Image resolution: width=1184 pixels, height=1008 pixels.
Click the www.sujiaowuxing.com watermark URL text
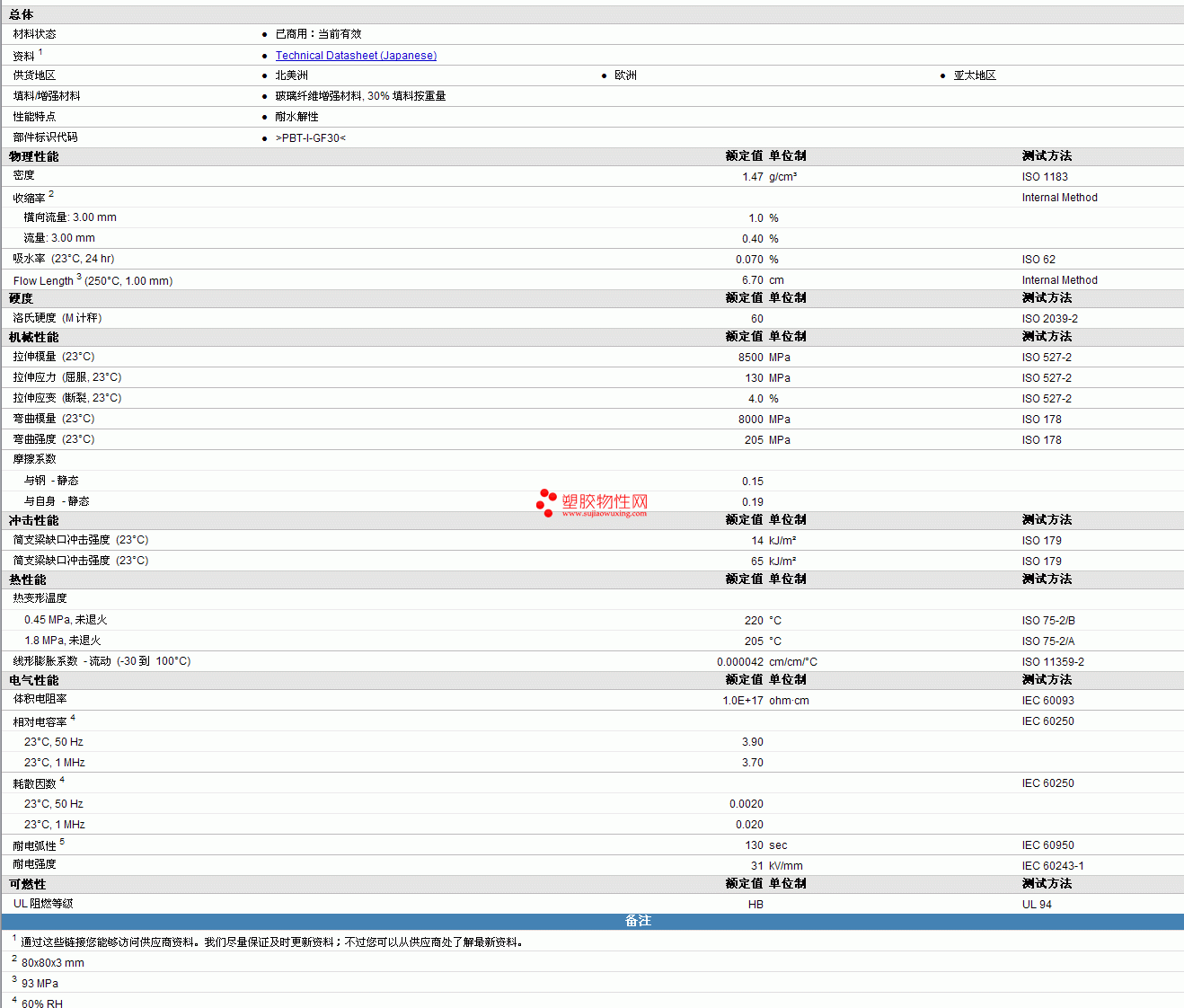tap(604, 514)
